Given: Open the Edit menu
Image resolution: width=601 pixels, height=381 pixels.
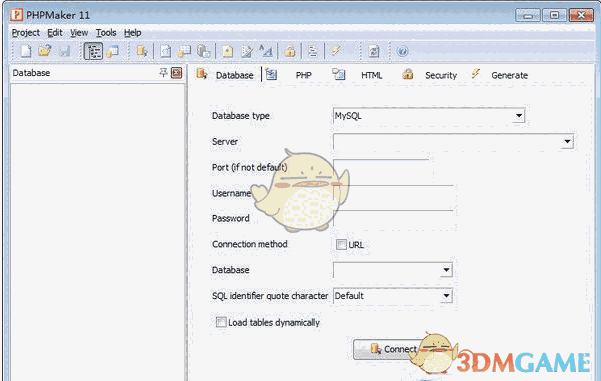Looking at the screenshot, I should 55,33.
